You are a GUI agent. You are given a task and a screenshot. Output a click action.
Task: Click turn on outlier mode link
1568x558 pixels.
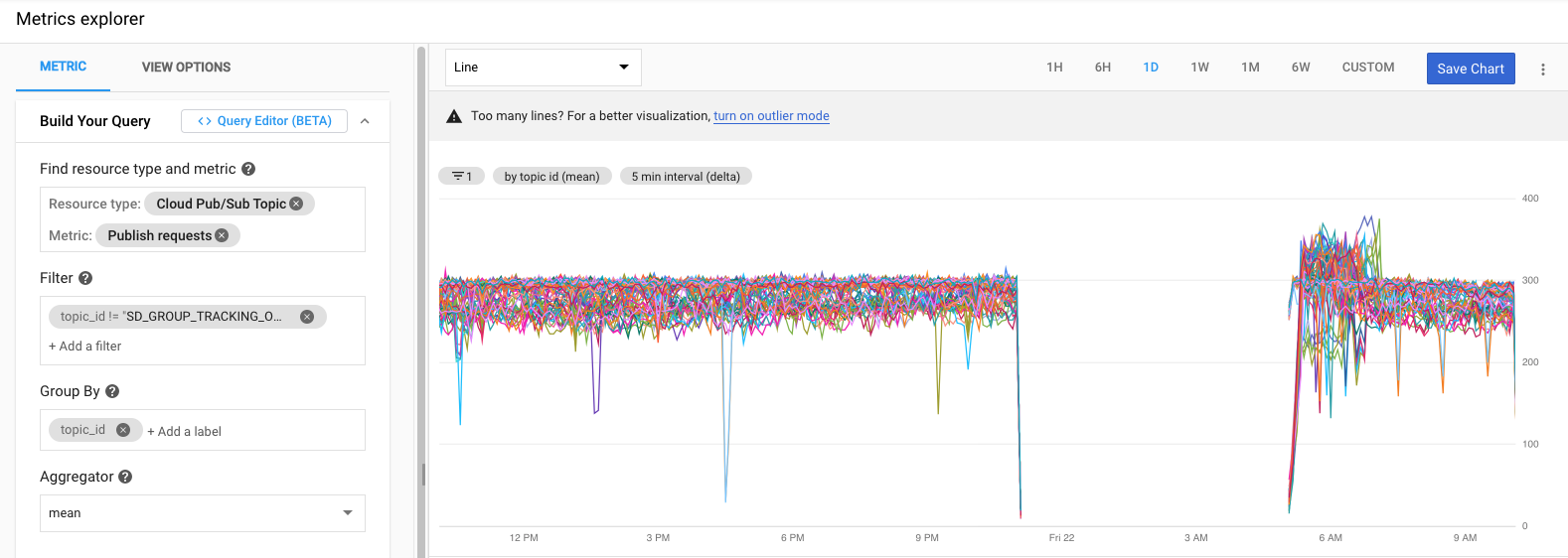point(771,116)
